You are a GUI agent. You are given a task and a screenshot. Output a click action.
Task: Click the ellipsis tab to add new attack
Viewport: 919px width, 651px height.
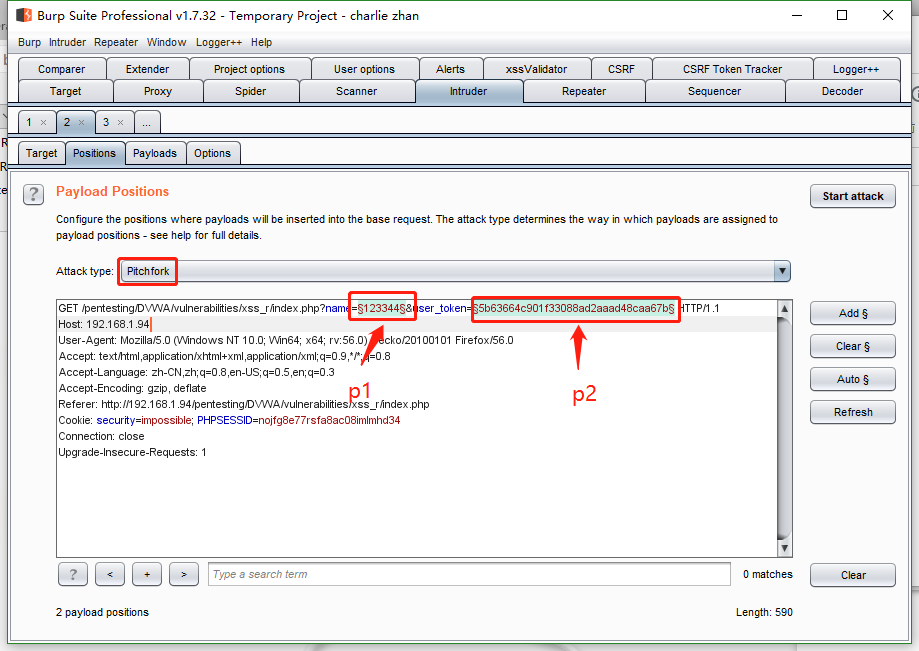[147, 122]
